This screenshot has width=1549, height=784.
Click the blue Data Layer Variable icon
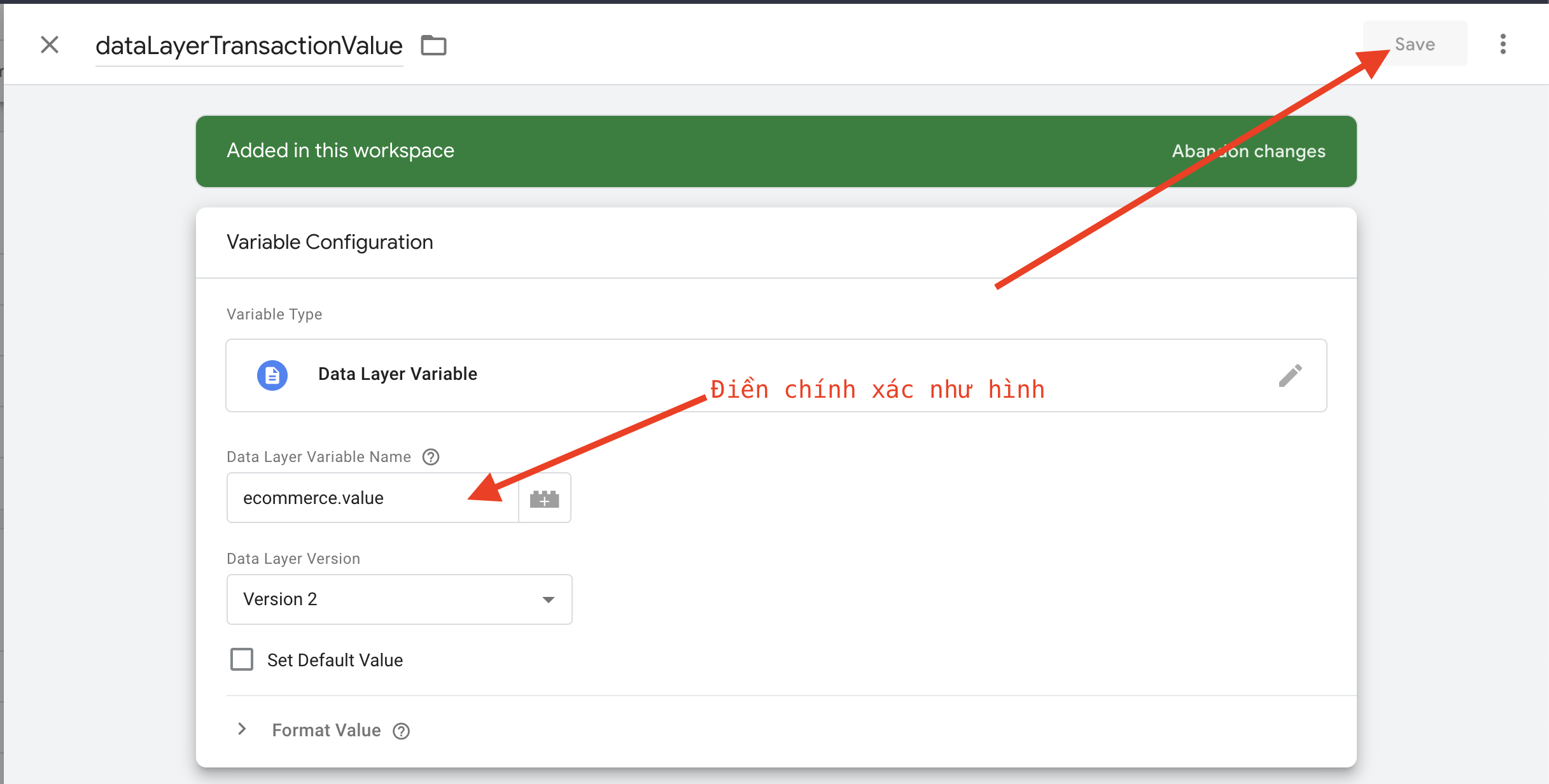pyautogui.click(x=272, y=375)
